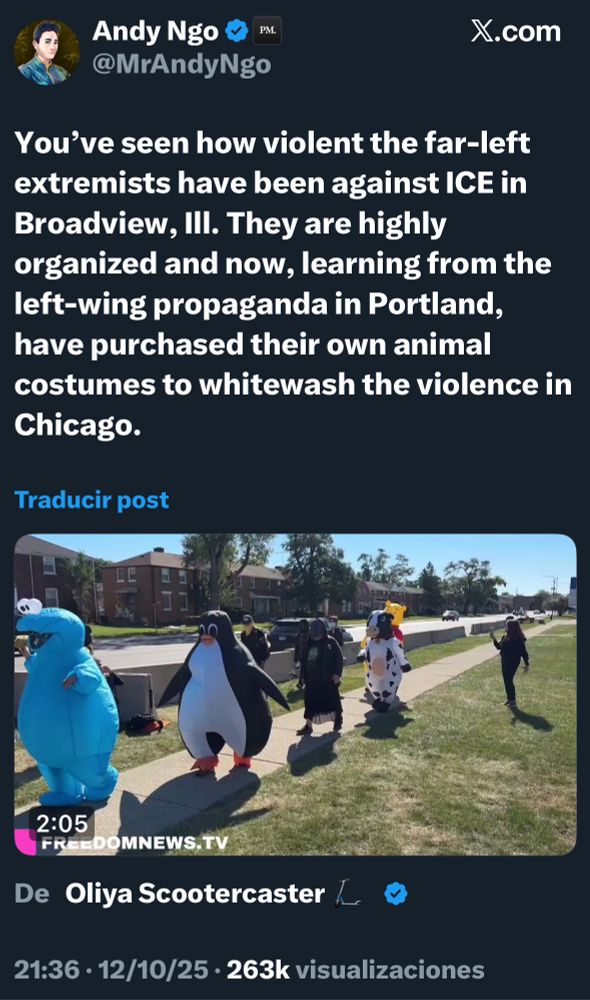The image size is (590, 1000).
Task: Click the FREEDOMNEWS.TV watermark on video
Action: (x=134, y=842)
